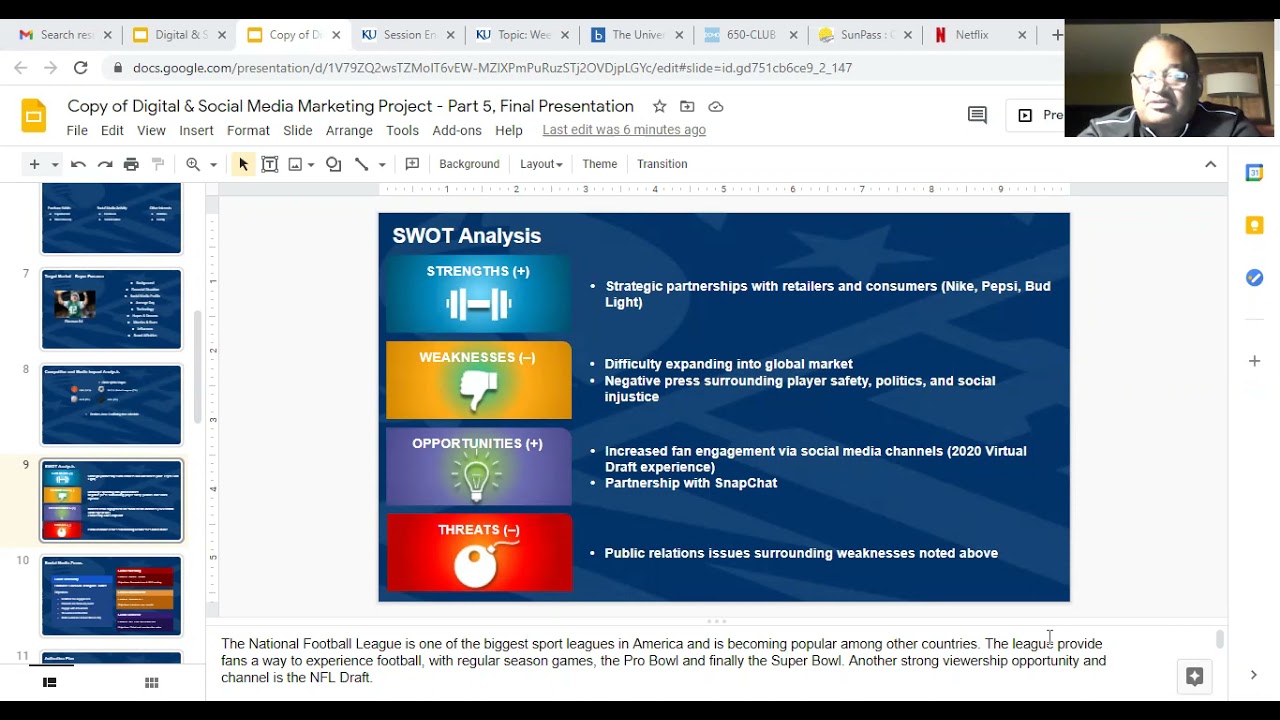This screenshot has height=720, width=1280.
Task: Open Google Tasks side panel icon
Action: (x=1254, y=278)
